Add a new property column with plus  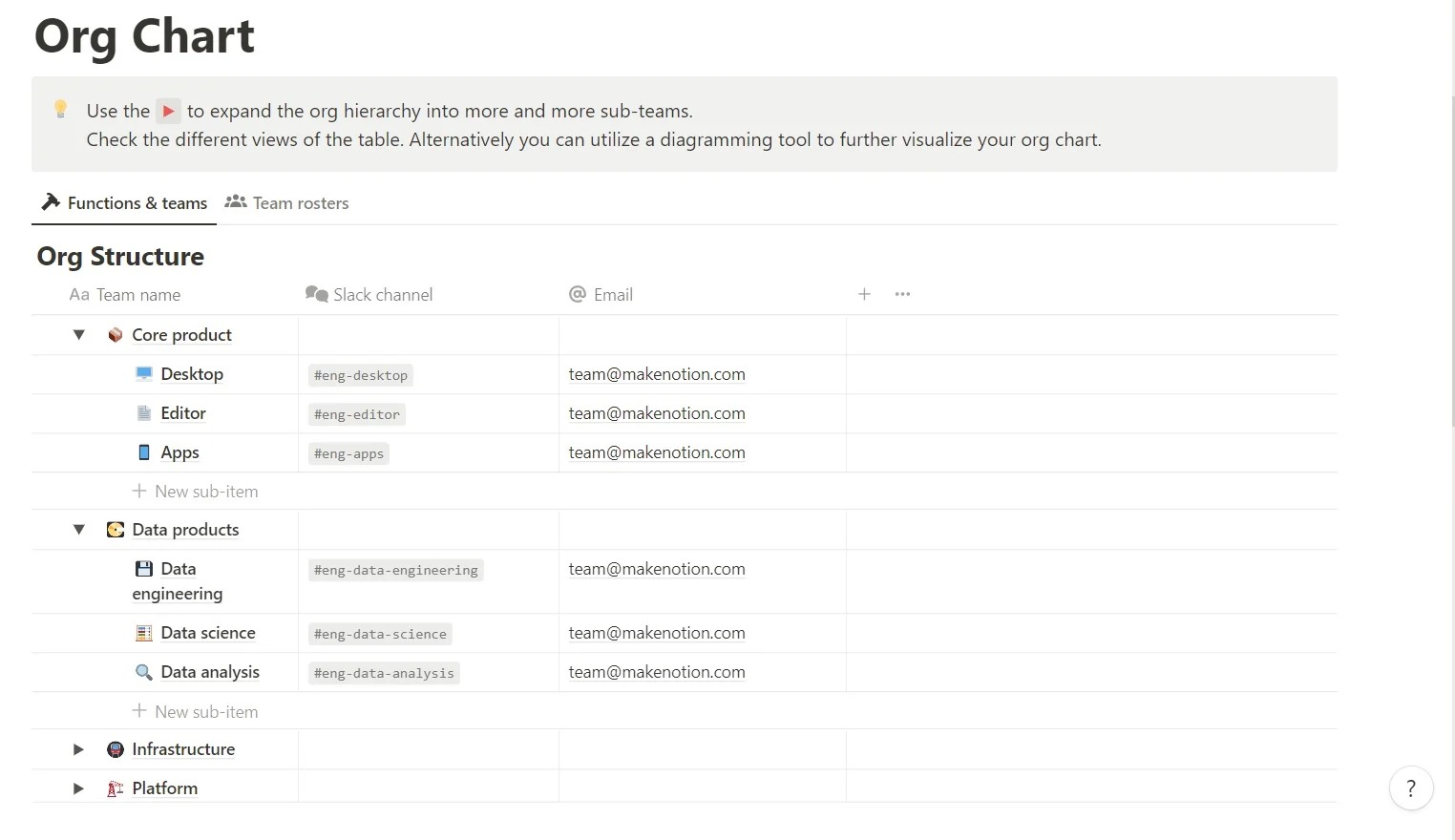click(864, 294)
